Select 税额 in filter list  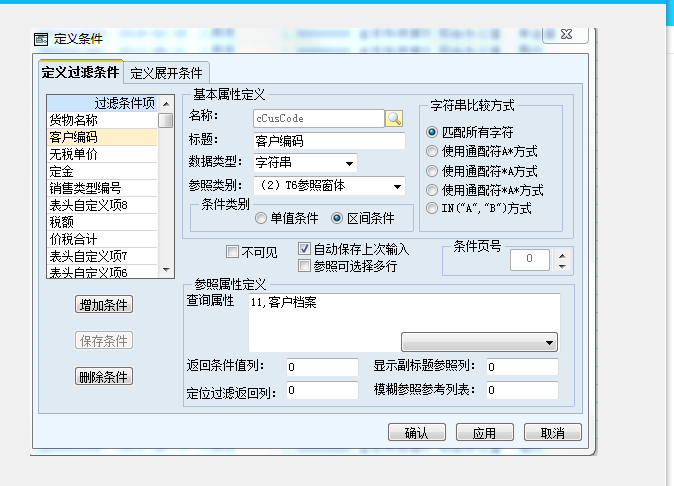(x=102, y=222)
